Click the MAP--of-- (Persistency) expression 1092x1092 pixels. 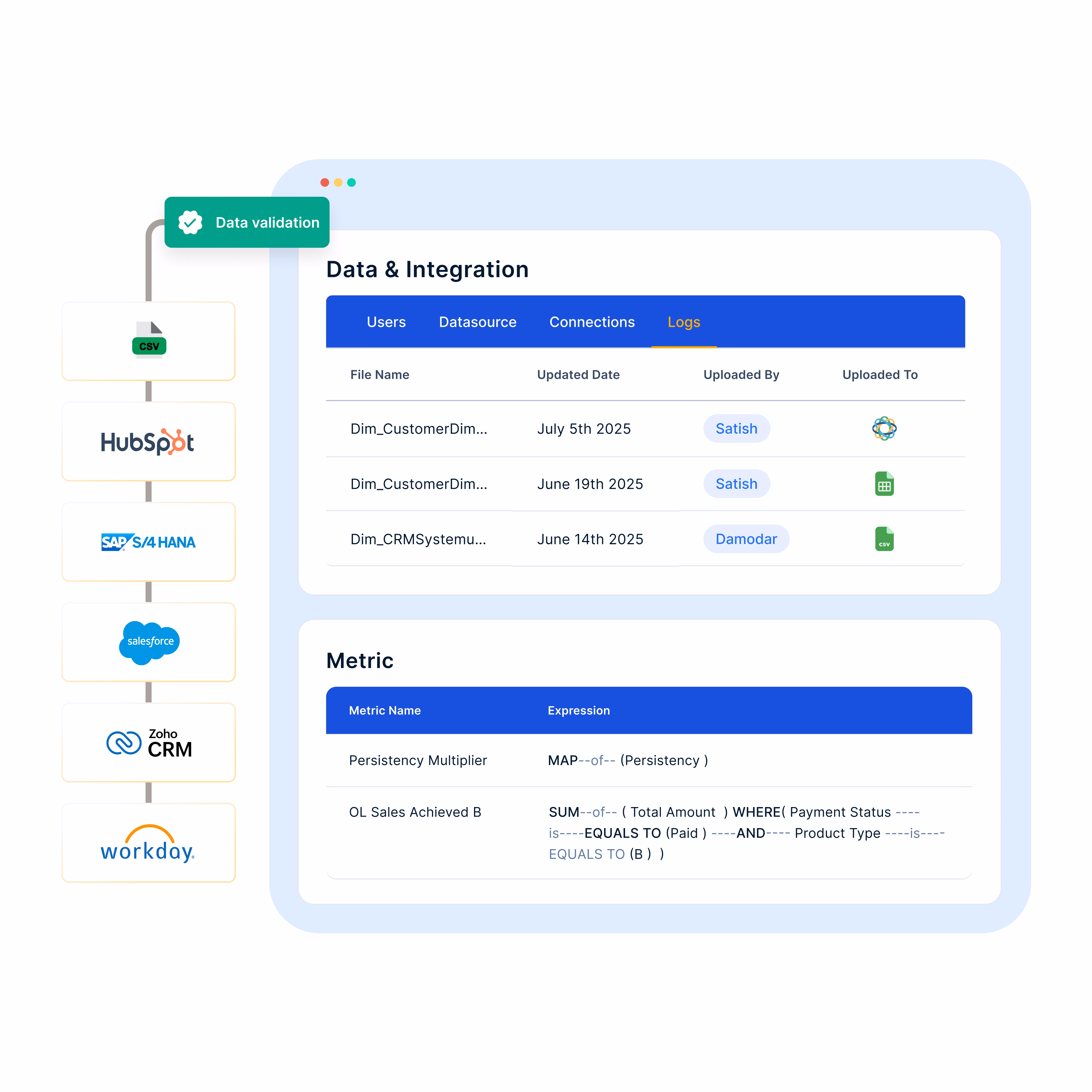(x=627, y=760)
